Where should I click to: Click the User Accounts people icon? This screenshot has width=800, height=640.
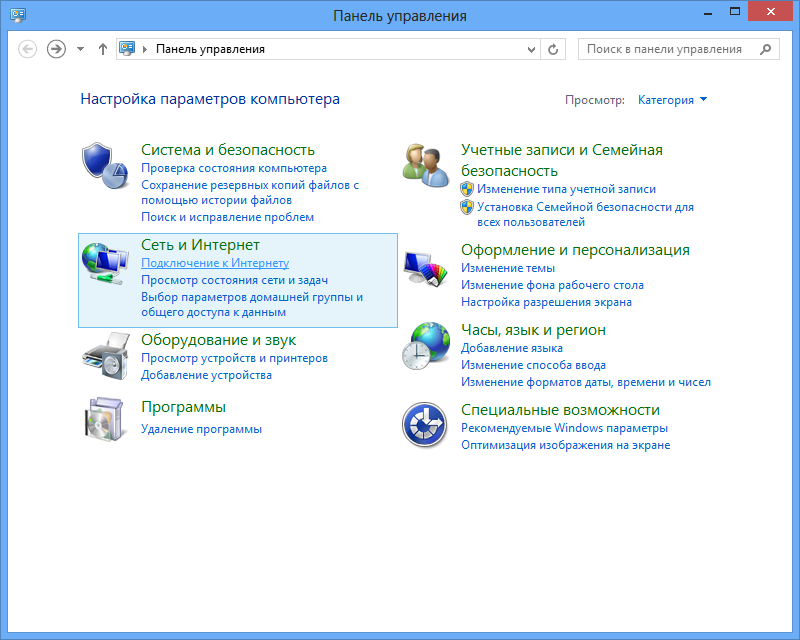[426, 164]
